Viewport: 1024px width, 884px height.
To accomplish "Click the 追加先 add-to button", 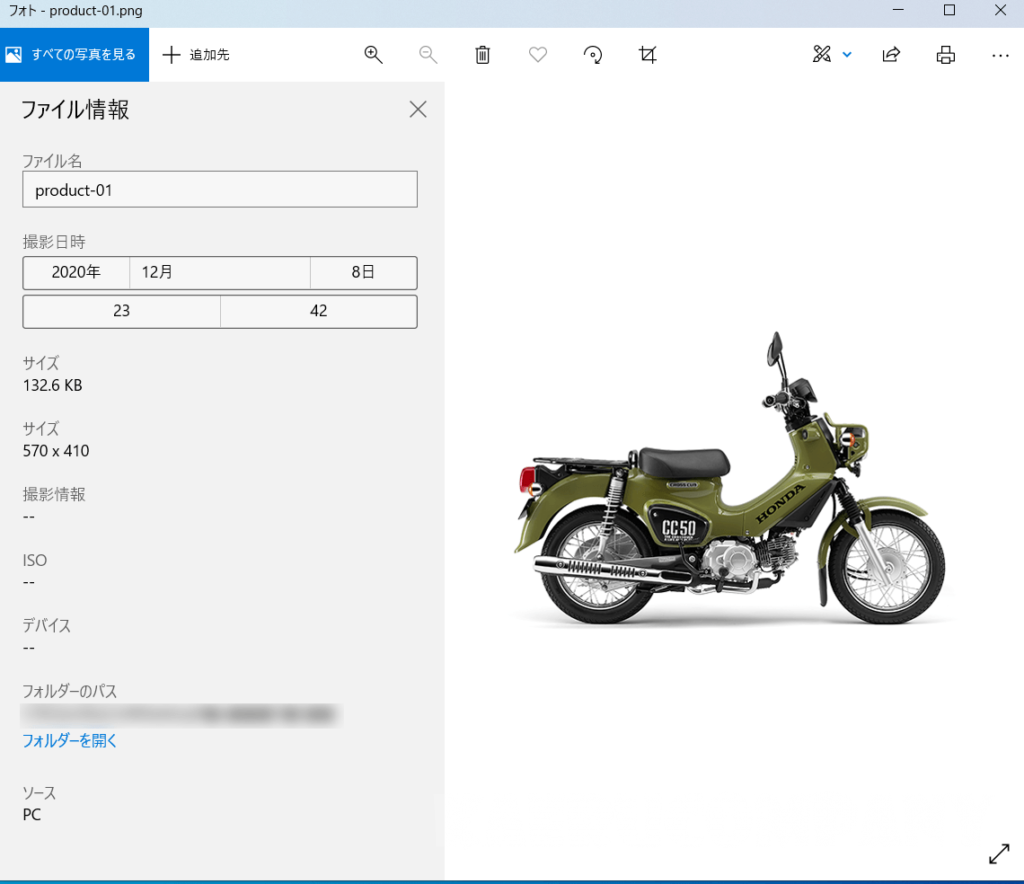I will [x=197, y=55].
